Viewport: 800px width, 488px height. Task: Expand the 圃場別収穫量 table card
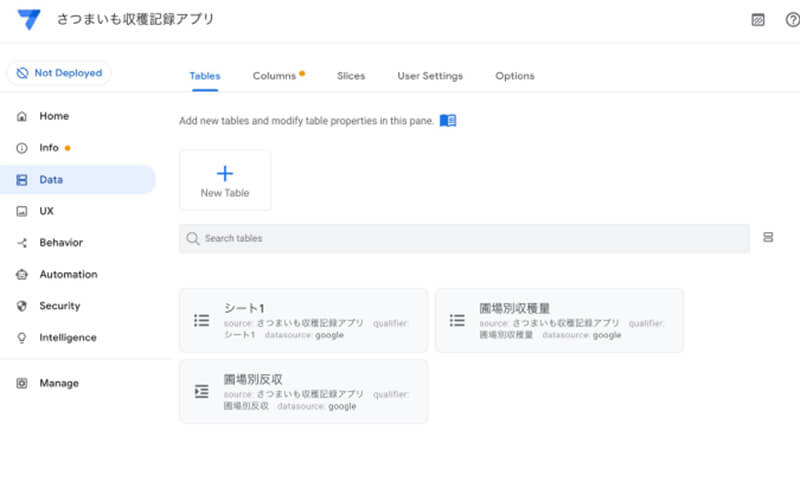pyautogui.click(x=559, y=320)
